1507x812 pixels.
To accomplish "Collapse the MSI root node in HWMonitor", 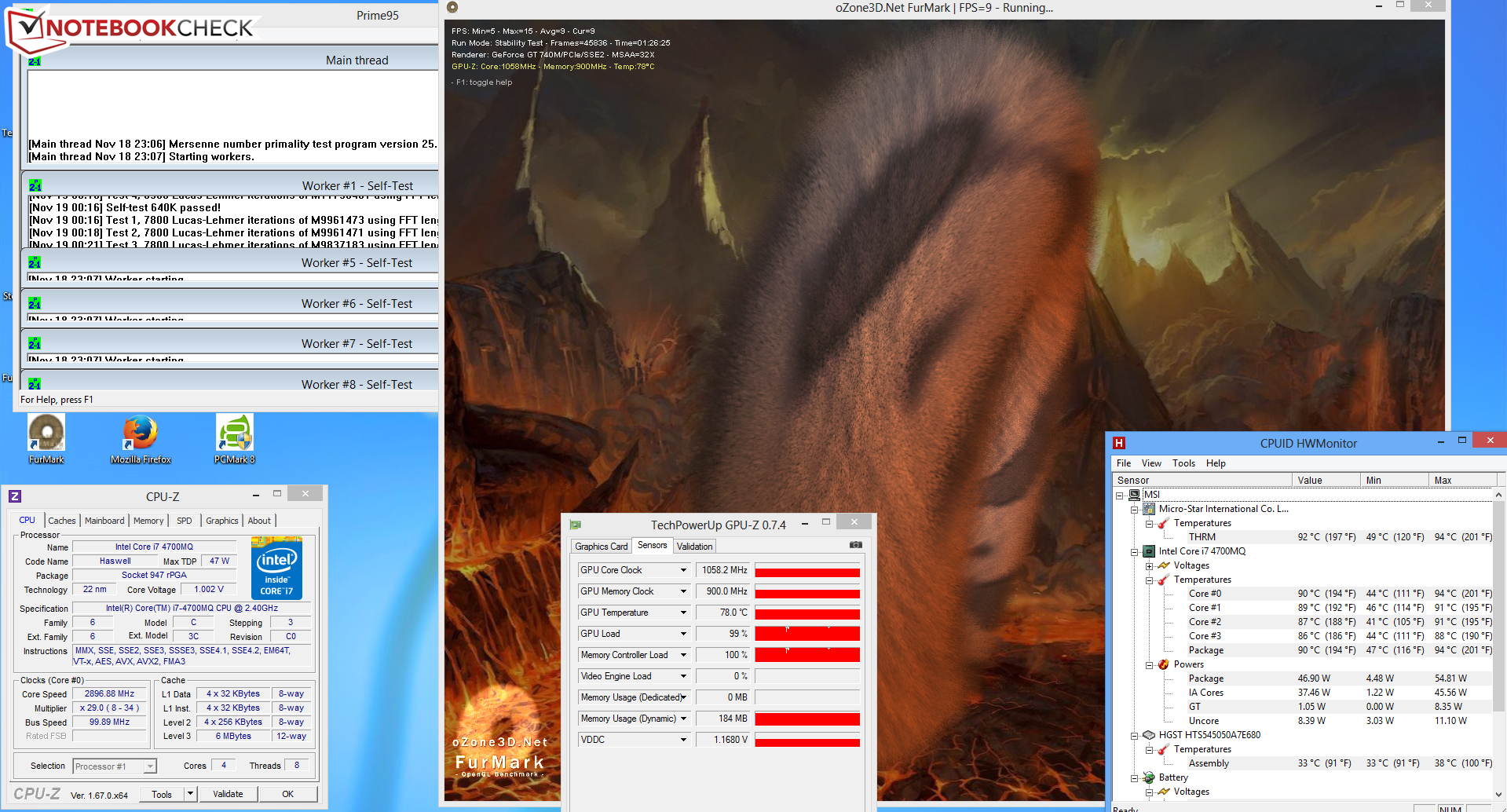I will 1120,496.
